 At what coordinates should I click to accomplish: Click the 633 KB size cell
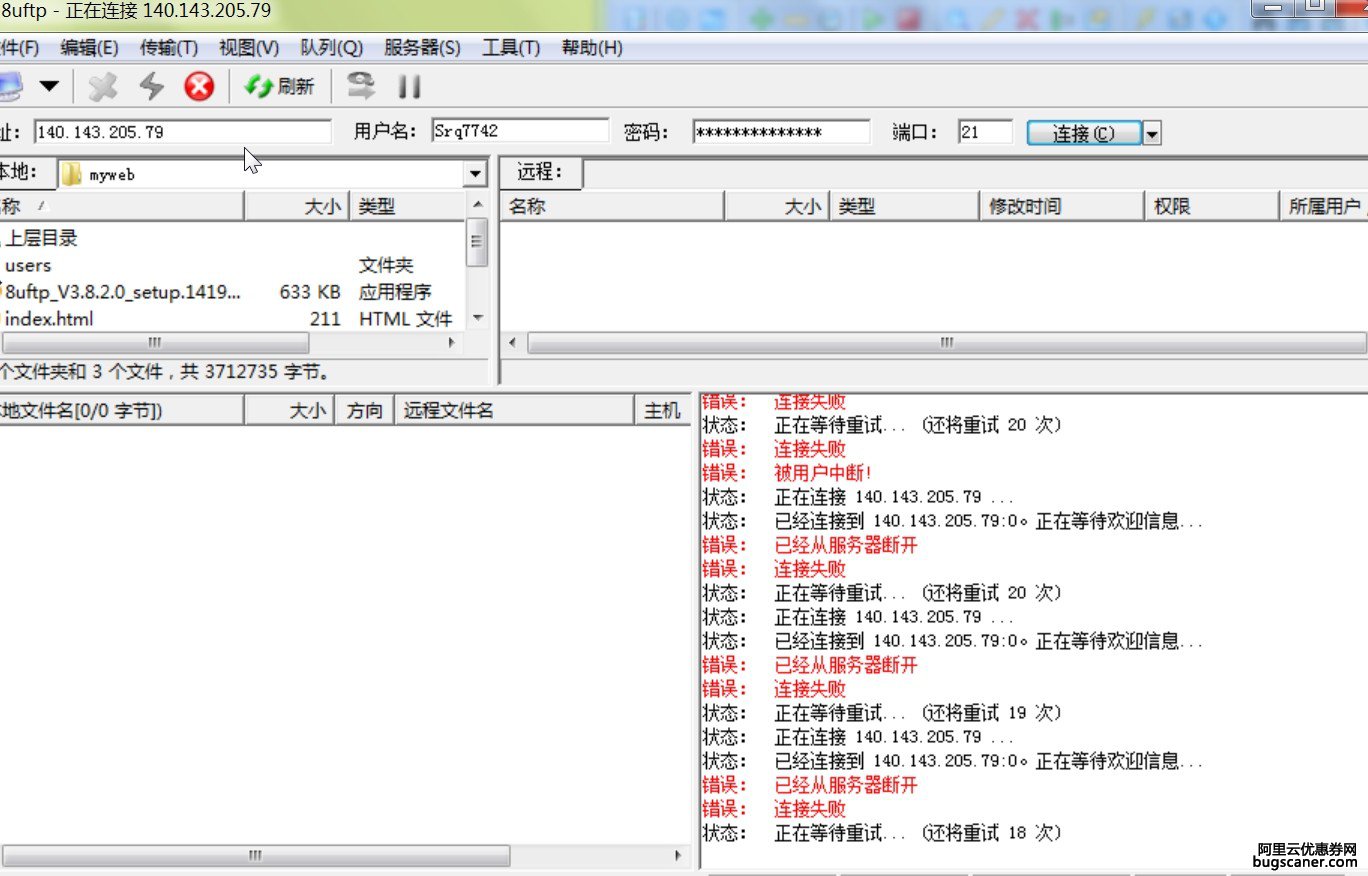pos(310,292)
